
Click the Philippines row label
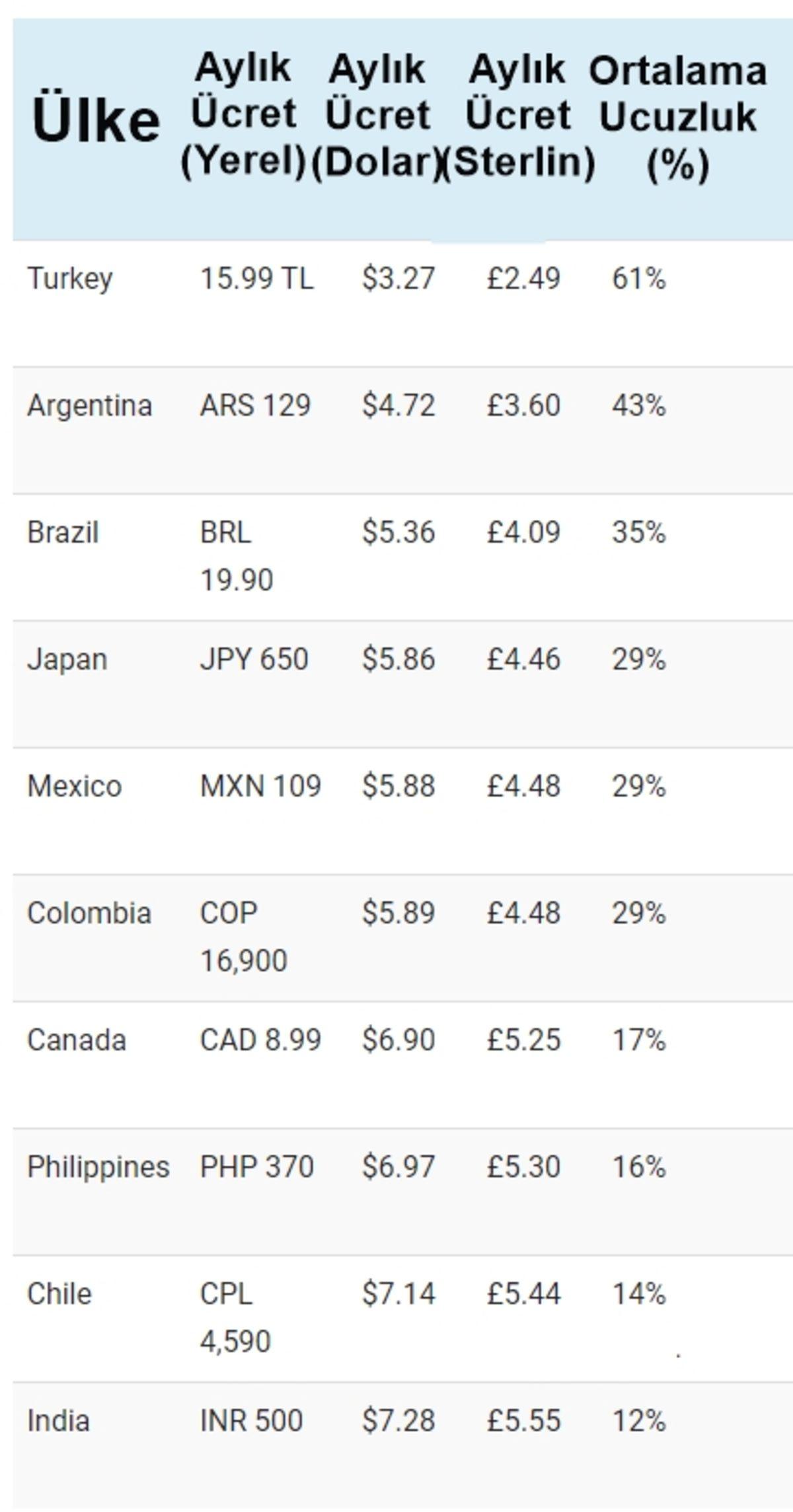98,1167
